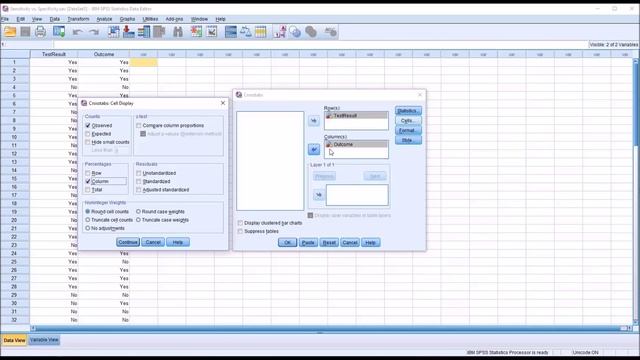Viewport: 640px width, 360px height.
Task: Select No adjustments radio button
Action: click(x=87, y=228)
